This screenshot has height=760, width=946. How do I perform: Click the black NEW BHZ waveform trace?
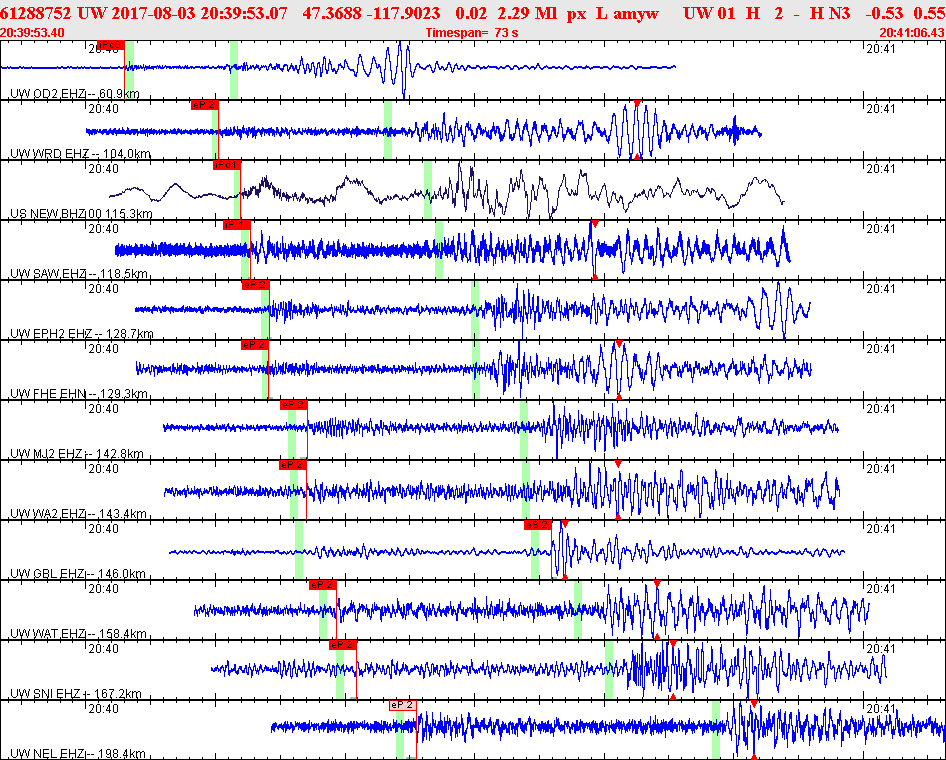point(446,190)
